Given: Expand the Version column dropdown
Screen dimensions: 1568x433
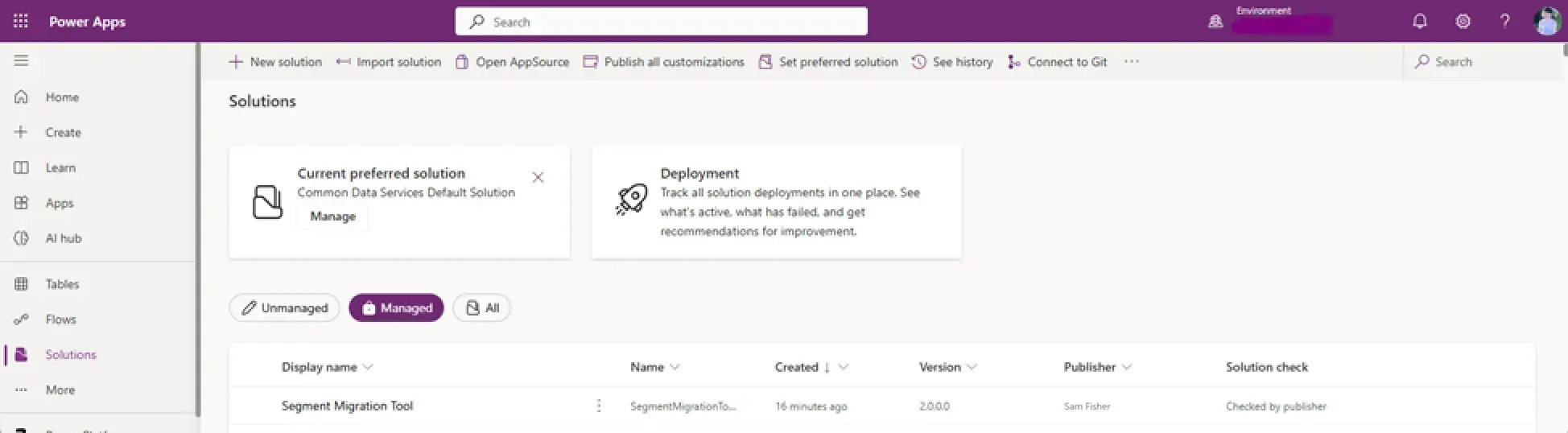Looking at the screenshot, I should click(x=972, y=367).
